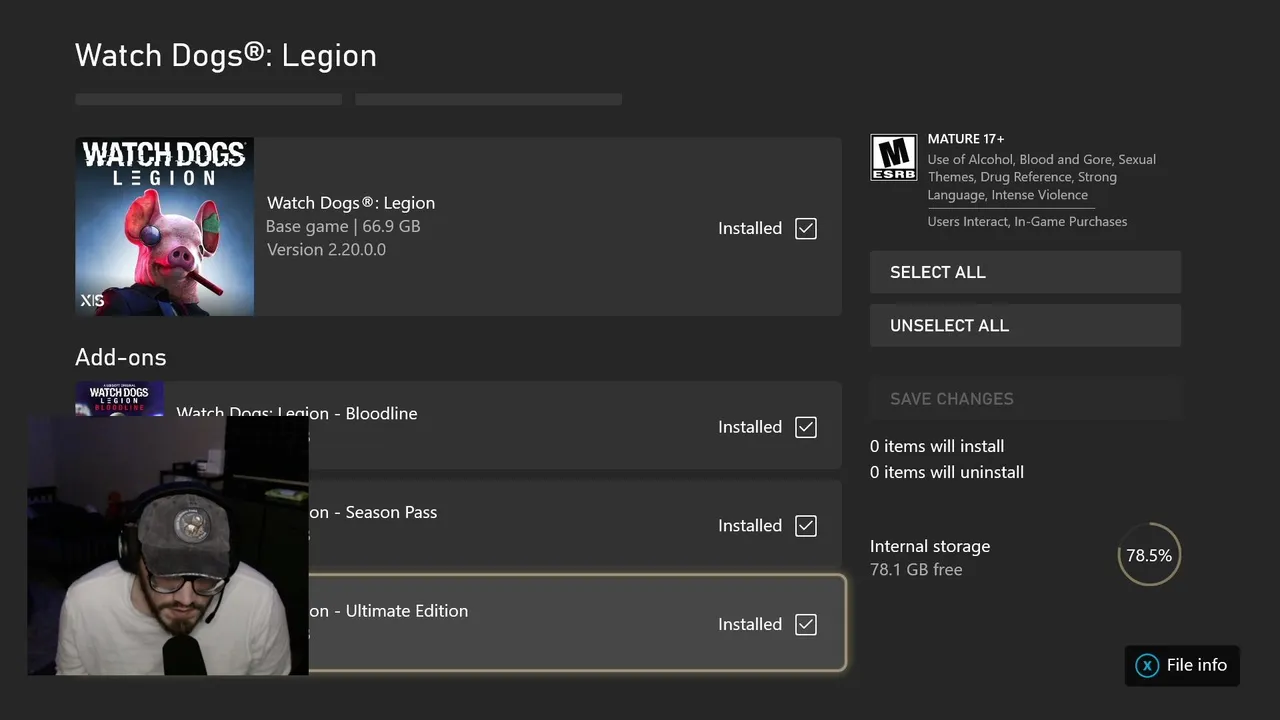Viewport: 1280px width, 720px height.
Task: Click the Bloodline add-on title text
Action: [x=297, y=413]
